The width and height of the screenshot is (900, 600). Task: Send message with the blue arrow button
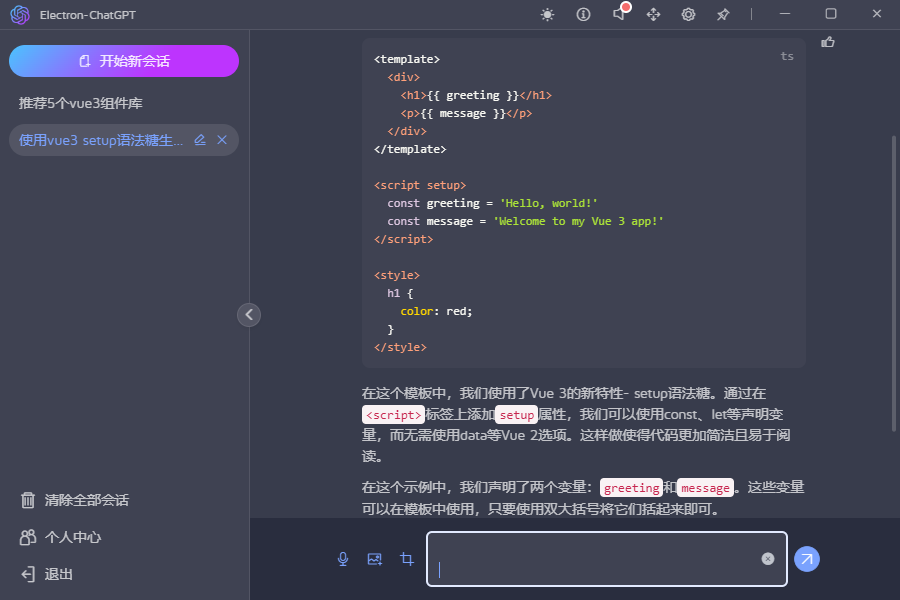tap(806, 559)
